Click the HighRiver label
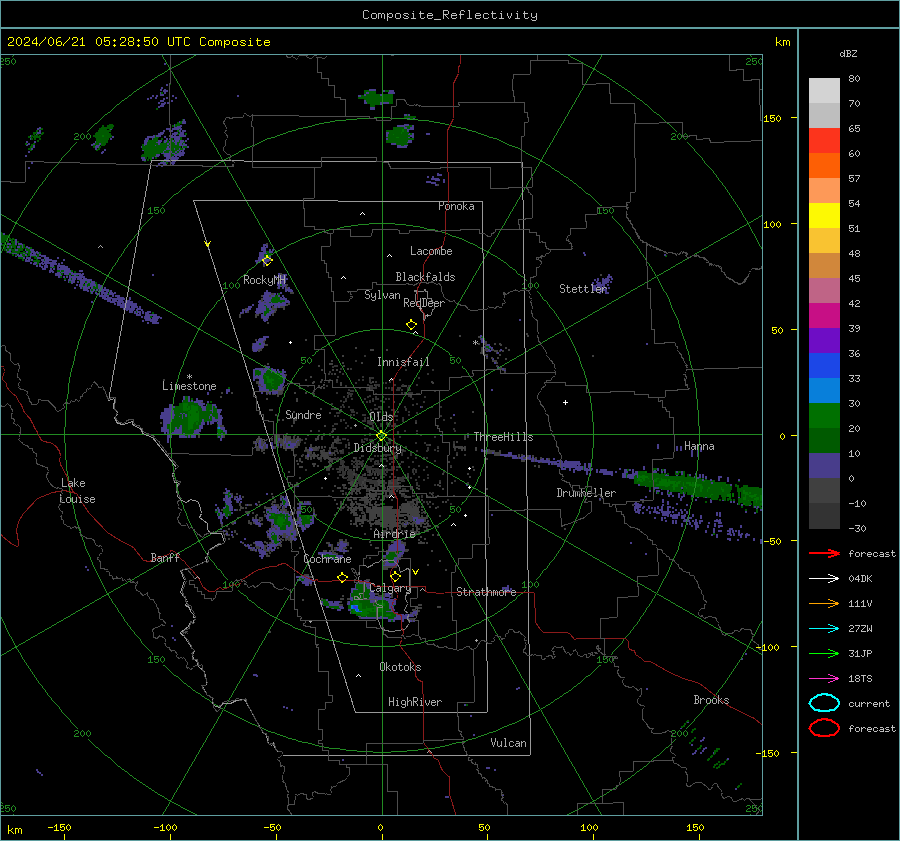 (x=415, y=702)
